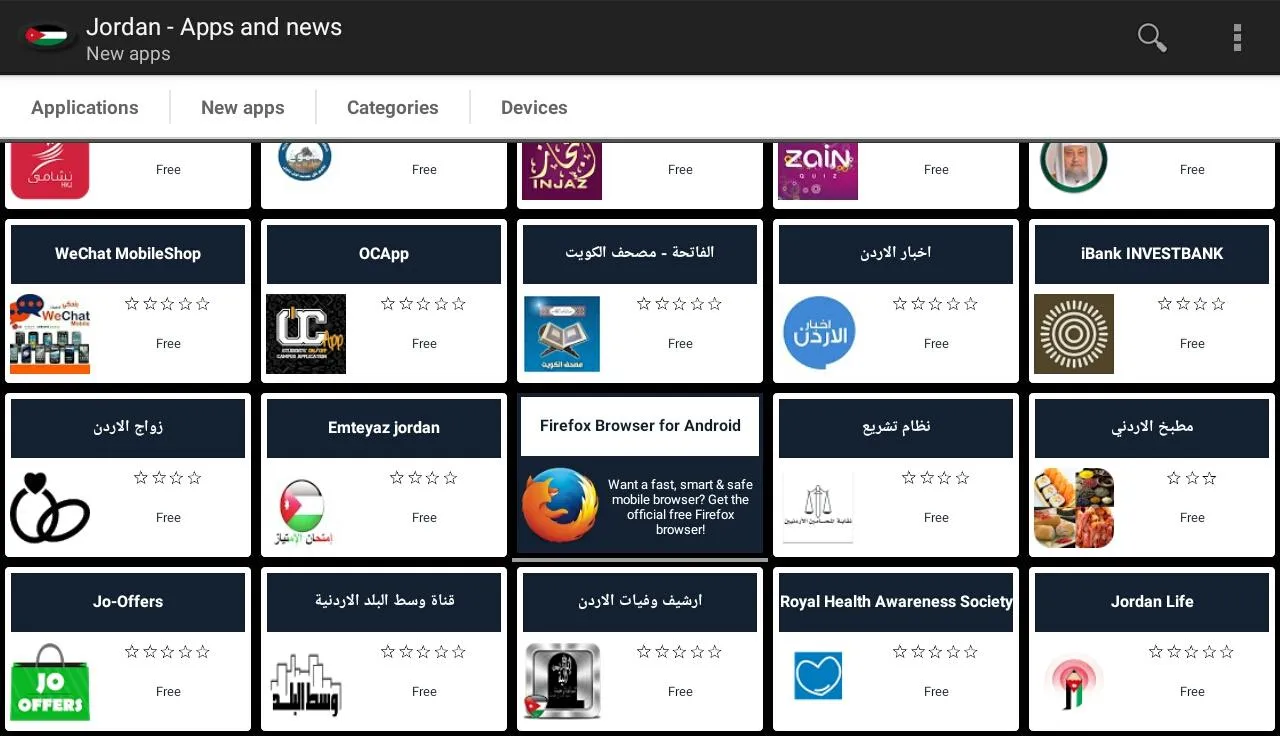
Task: Open the three-dot overflow menu
Action: pyautogui.click(x=1237, y=38)
